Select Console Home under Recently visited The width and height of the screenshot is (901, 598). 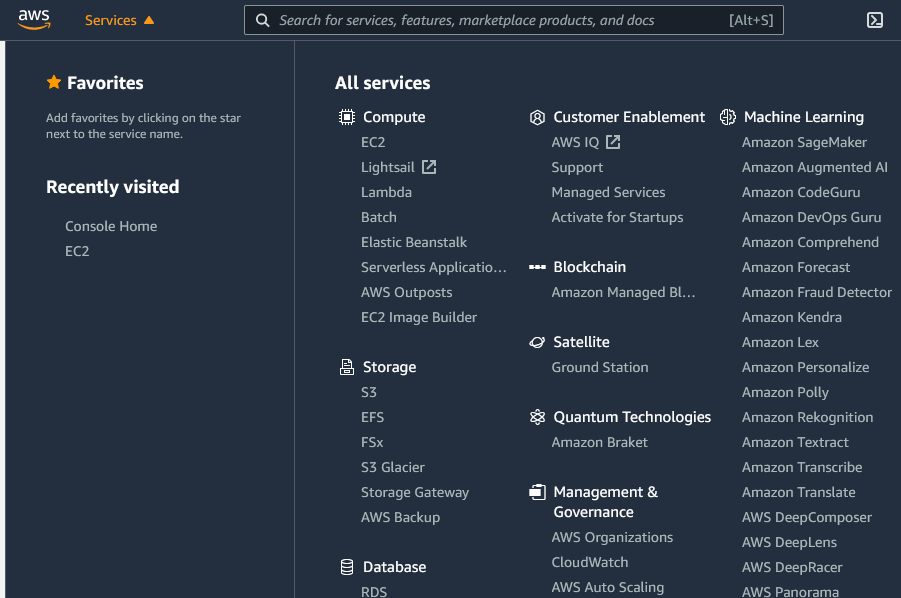111,226
